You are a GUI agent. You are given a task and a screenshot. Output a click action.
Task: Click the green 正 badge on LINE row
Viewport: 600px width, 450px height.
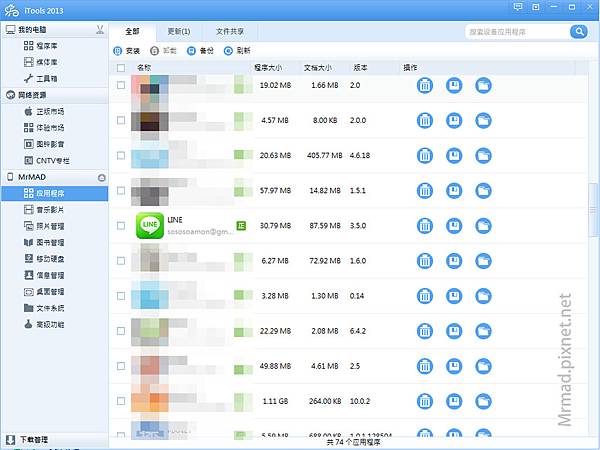tap(241, 226)
